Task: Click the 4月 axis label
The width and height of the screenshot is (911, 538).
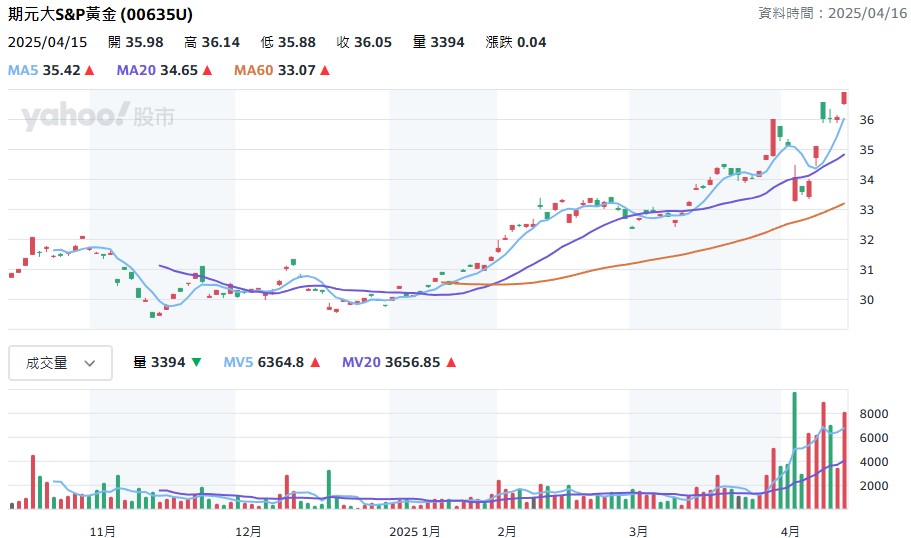Action: coord(791,532)
